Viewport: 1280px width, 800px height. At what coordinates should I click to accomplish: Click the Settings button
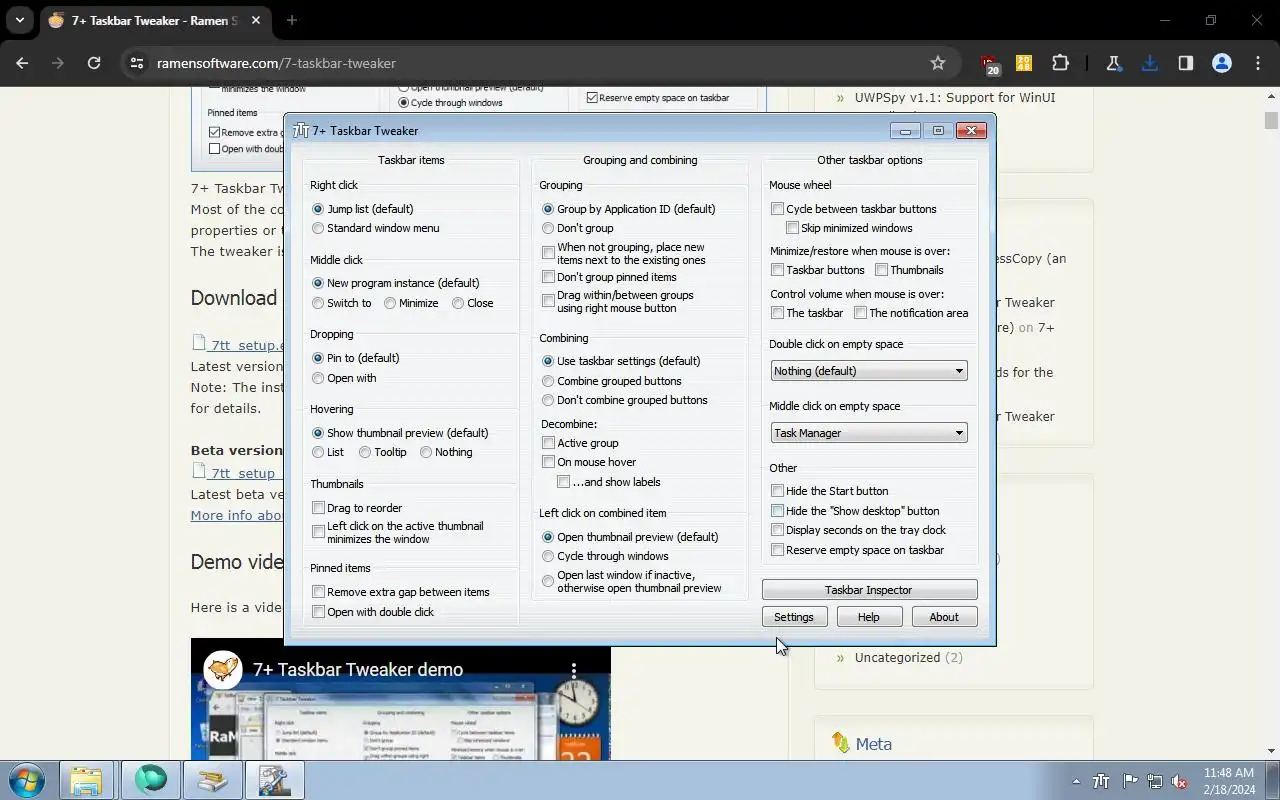coord(794,617)
